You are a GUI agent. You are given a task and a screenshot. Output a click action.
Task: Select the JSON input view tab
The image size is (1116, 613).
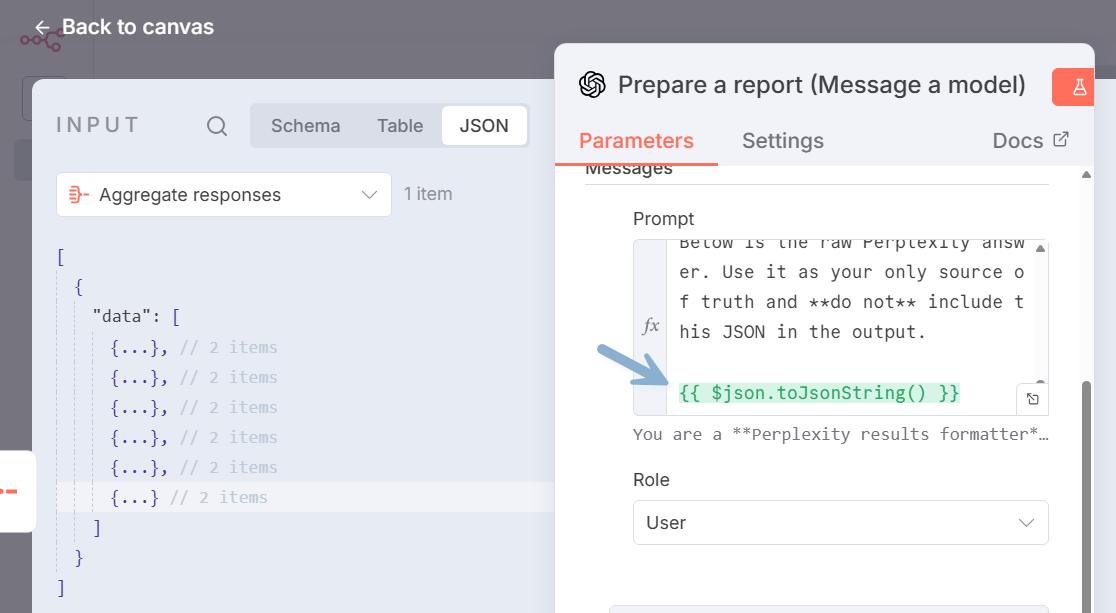pos(484,126)
